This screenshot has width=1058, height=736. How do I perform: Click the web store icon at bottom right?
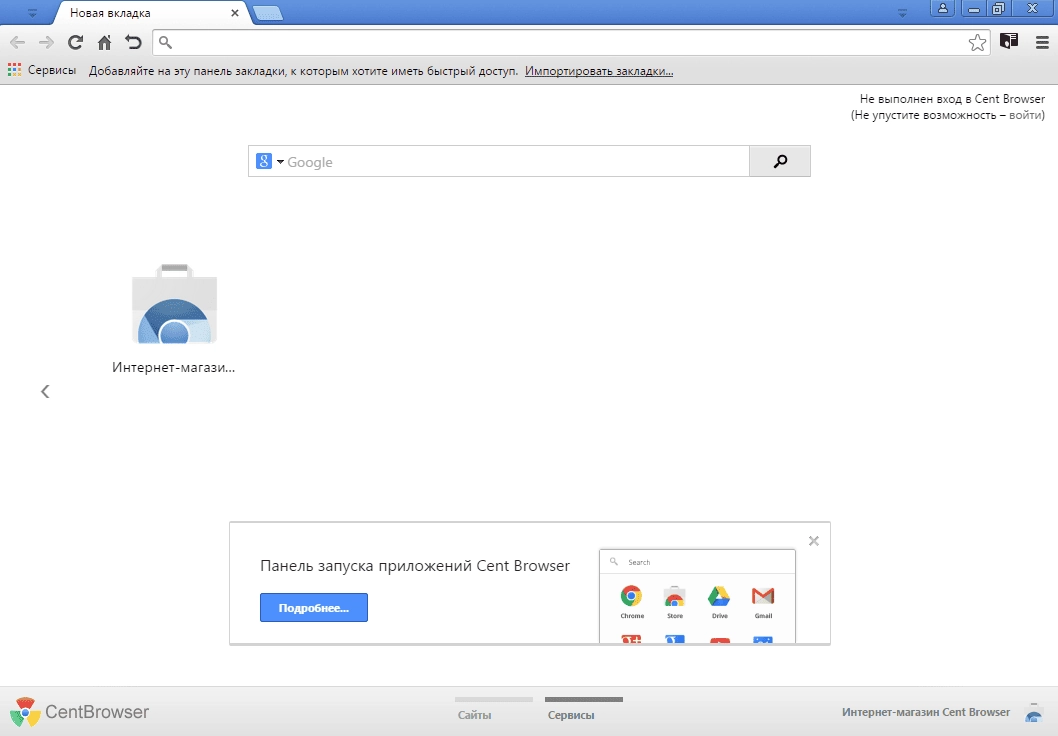click(x=1034, y=712)
